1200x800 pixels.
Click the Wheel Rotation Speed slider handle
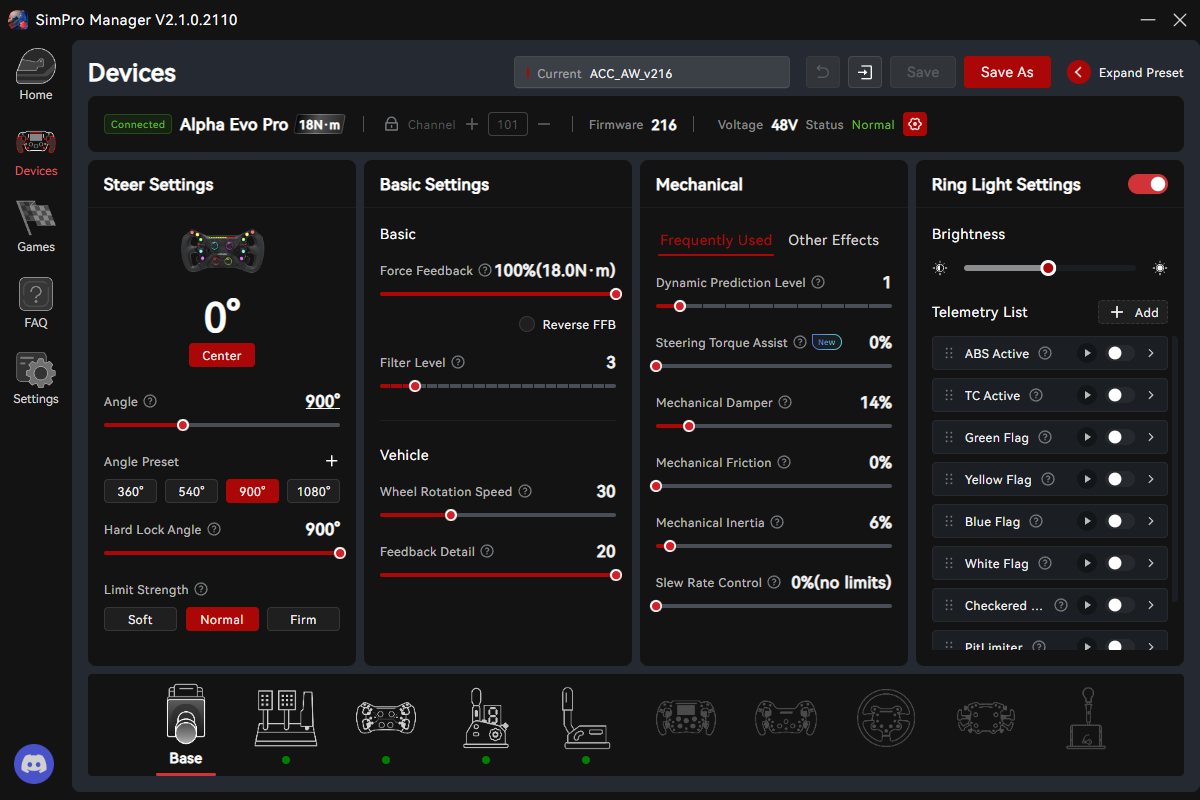point(451,515)
